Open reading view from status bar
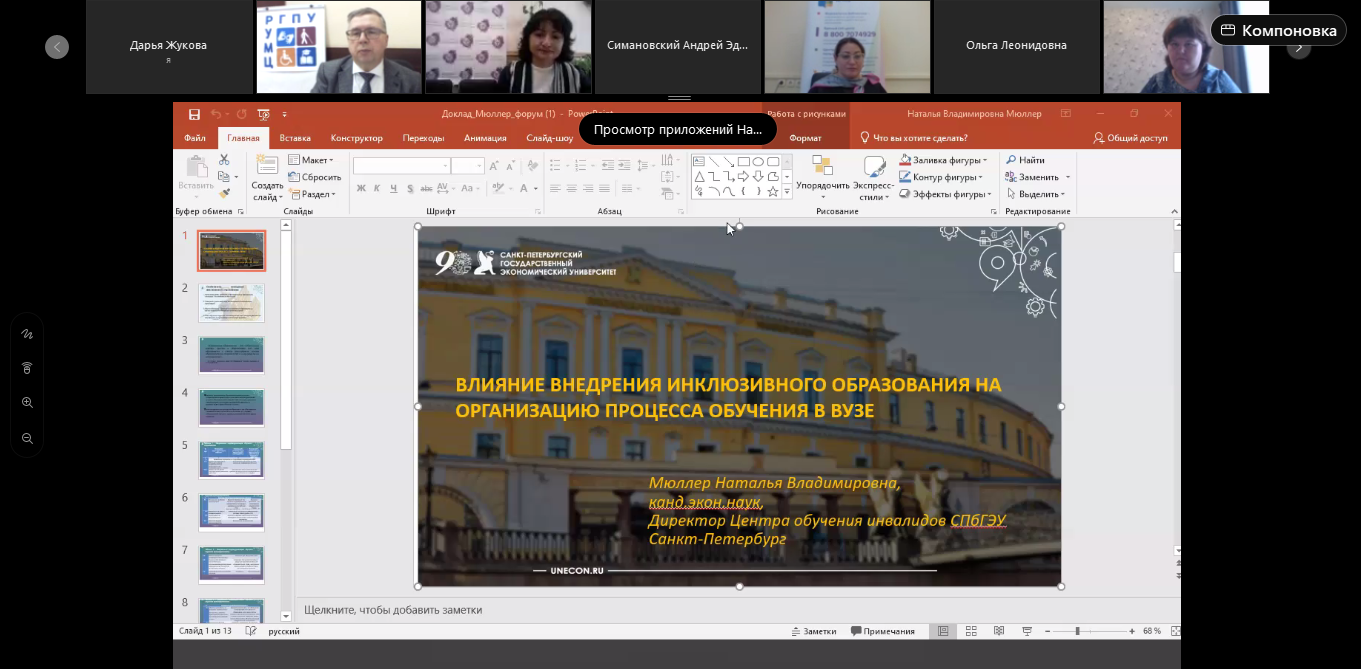The width and height of the screenshot is (1361, 669). coord(998,631)
